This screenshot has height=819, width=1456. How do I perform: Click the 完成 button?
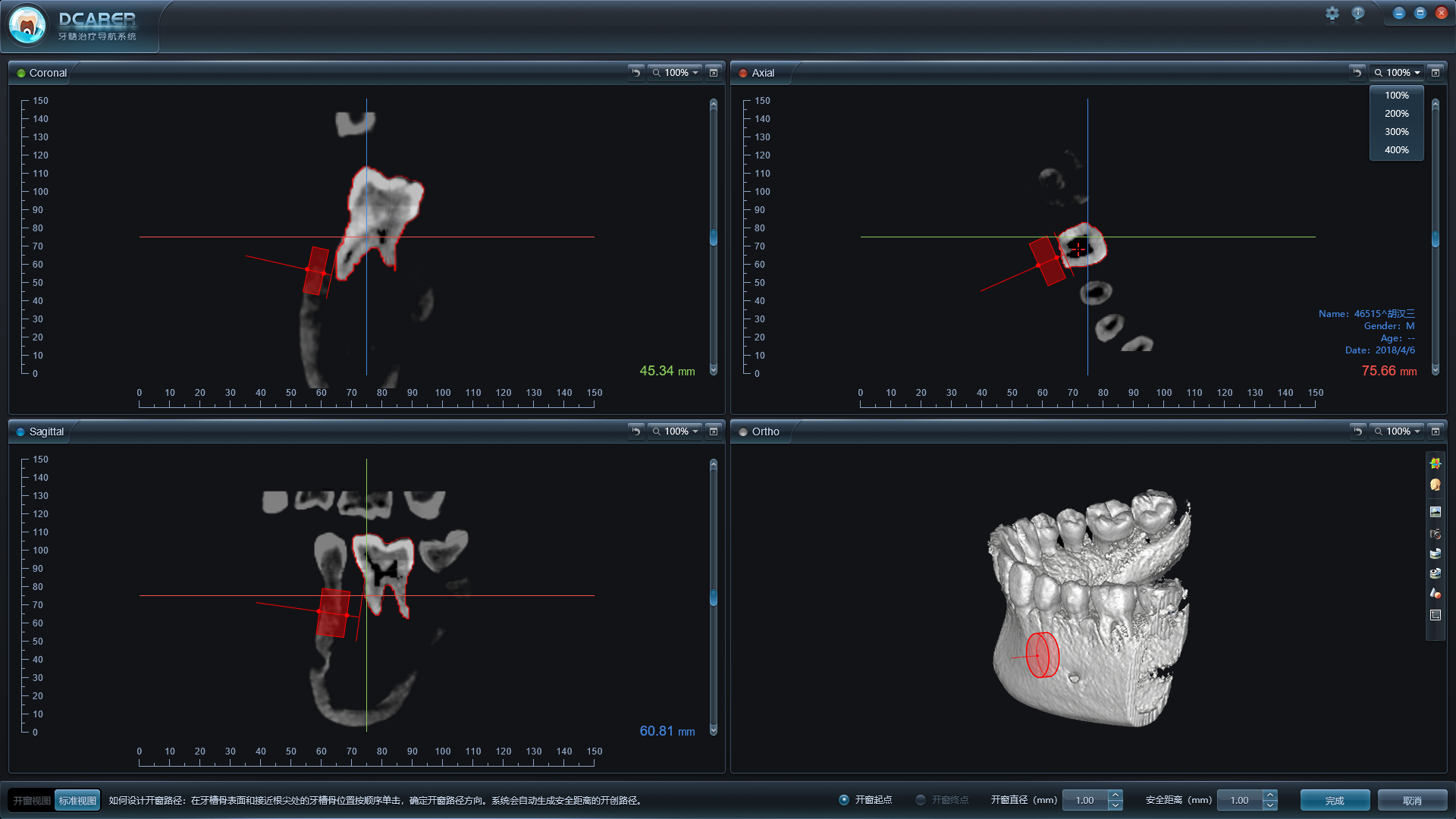1335,801
